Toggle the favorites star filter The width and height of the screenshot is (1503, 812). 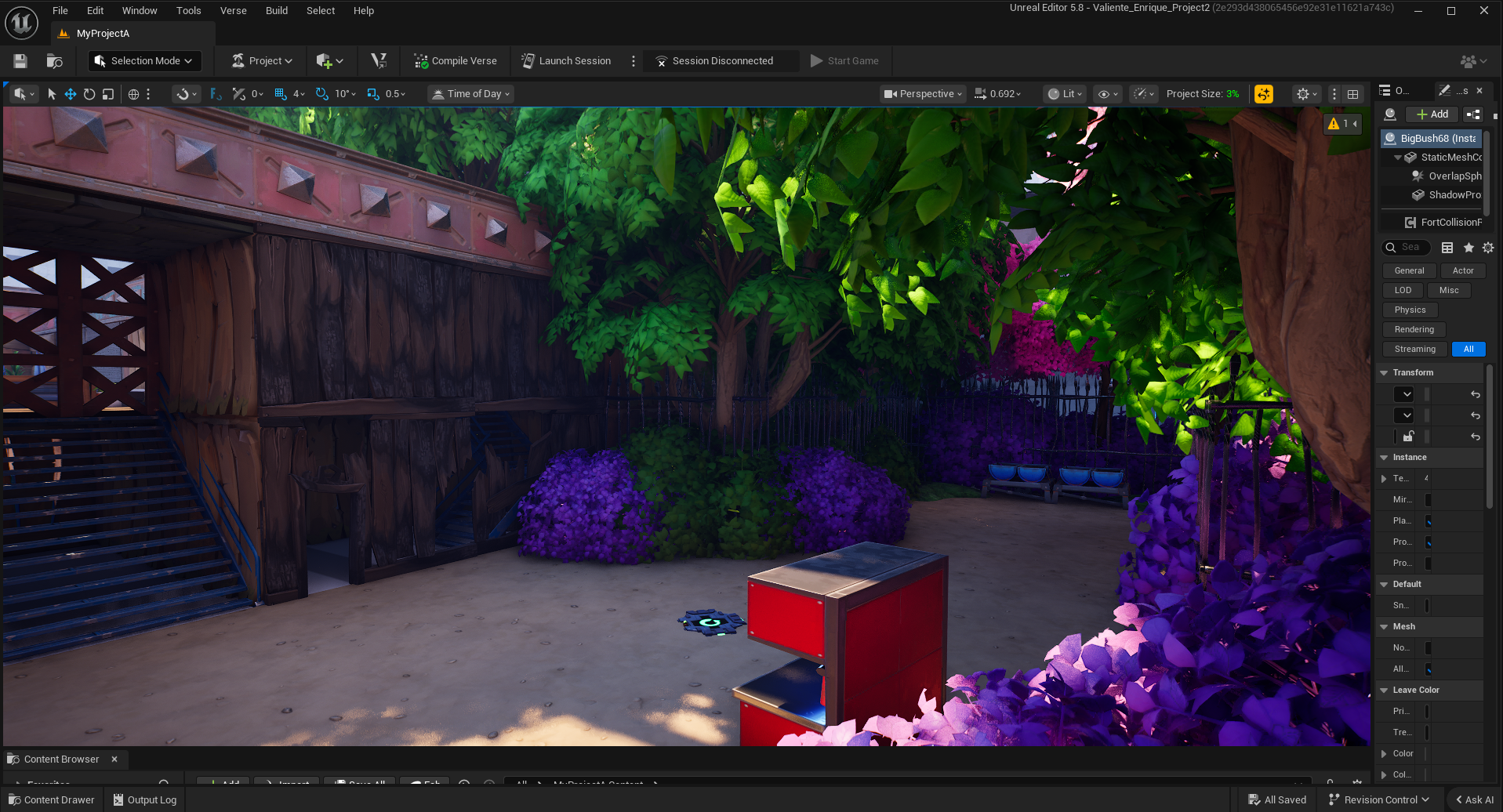point(1469,248)
